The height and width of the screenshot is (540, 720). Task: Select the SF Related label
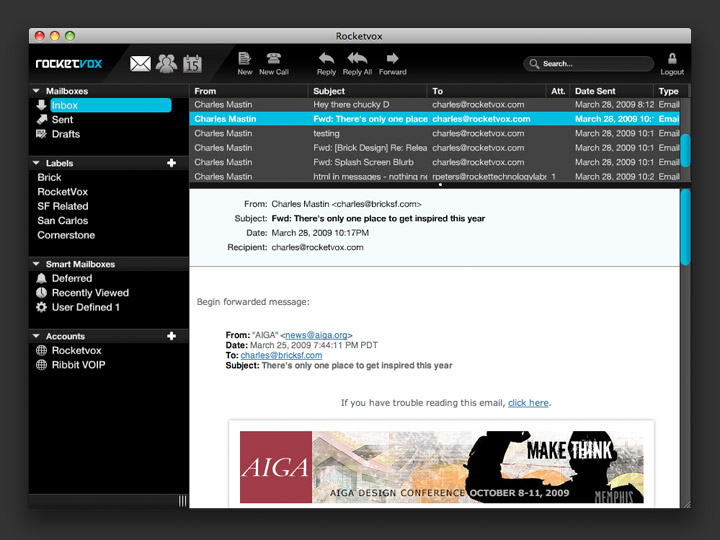[x=63, y=206]
